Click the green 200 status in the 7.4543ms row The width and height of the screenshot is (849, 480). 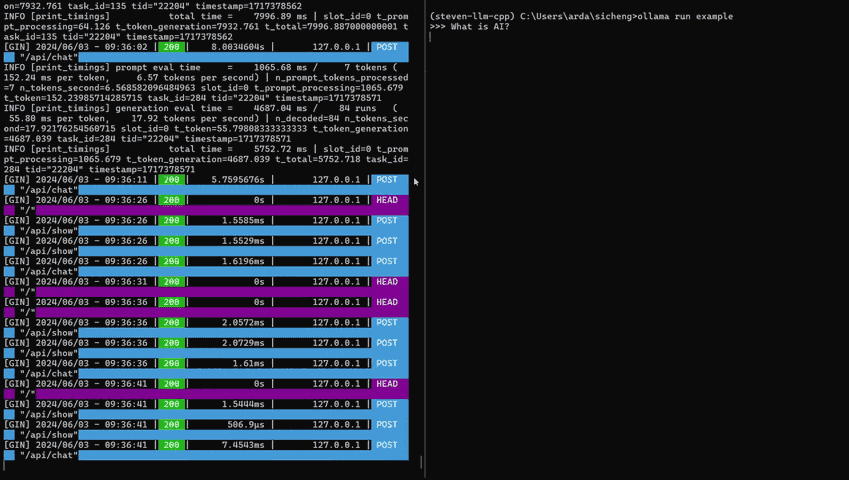point(172,445)
